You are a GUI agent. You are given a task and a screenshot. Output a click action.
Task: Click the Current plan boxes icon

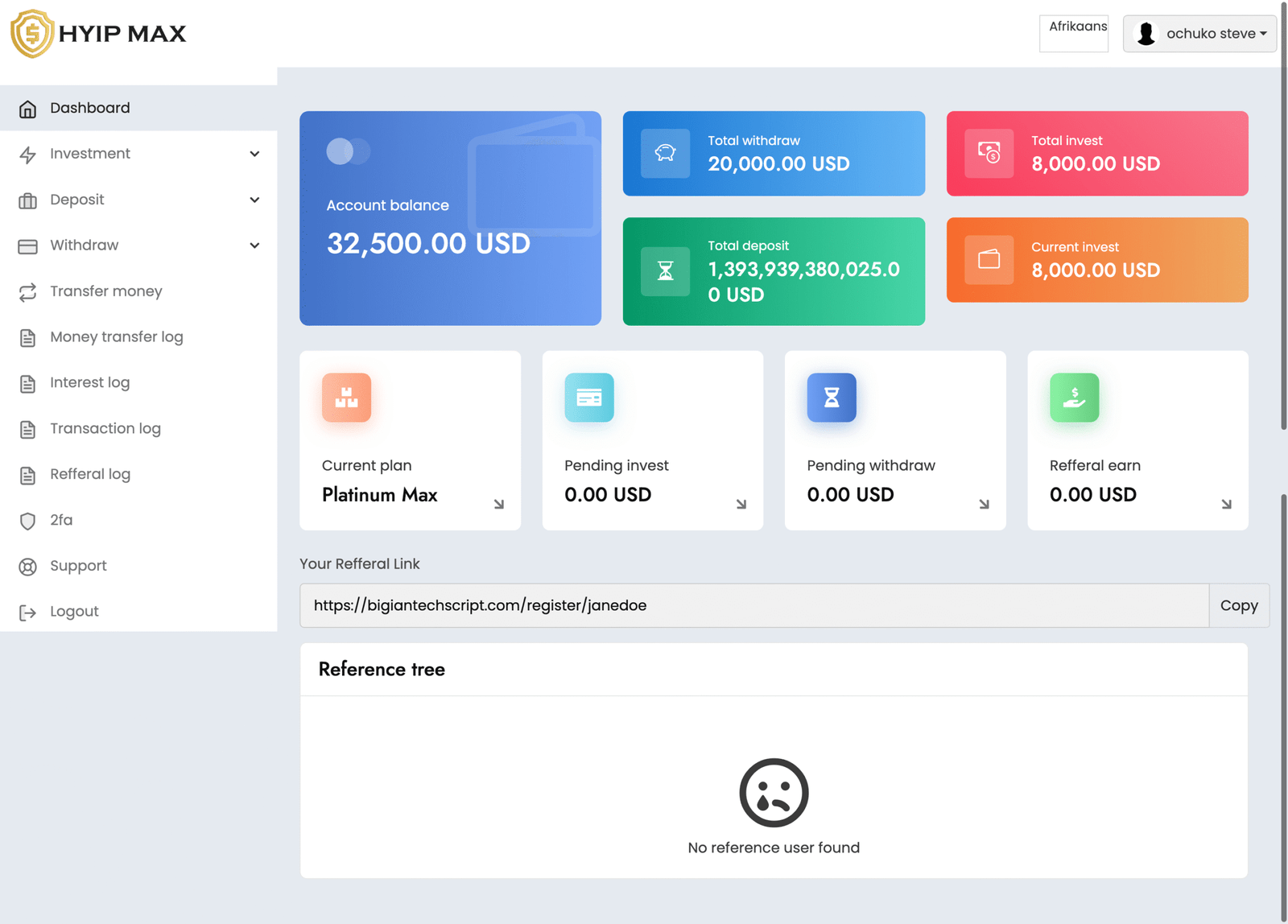(x=346, y=398)
